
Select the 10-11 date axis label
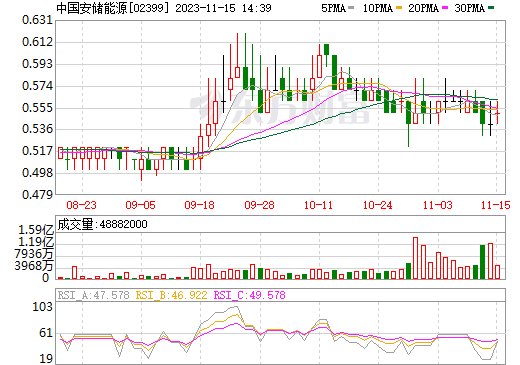pyautogui.click(x=318, y=205)
